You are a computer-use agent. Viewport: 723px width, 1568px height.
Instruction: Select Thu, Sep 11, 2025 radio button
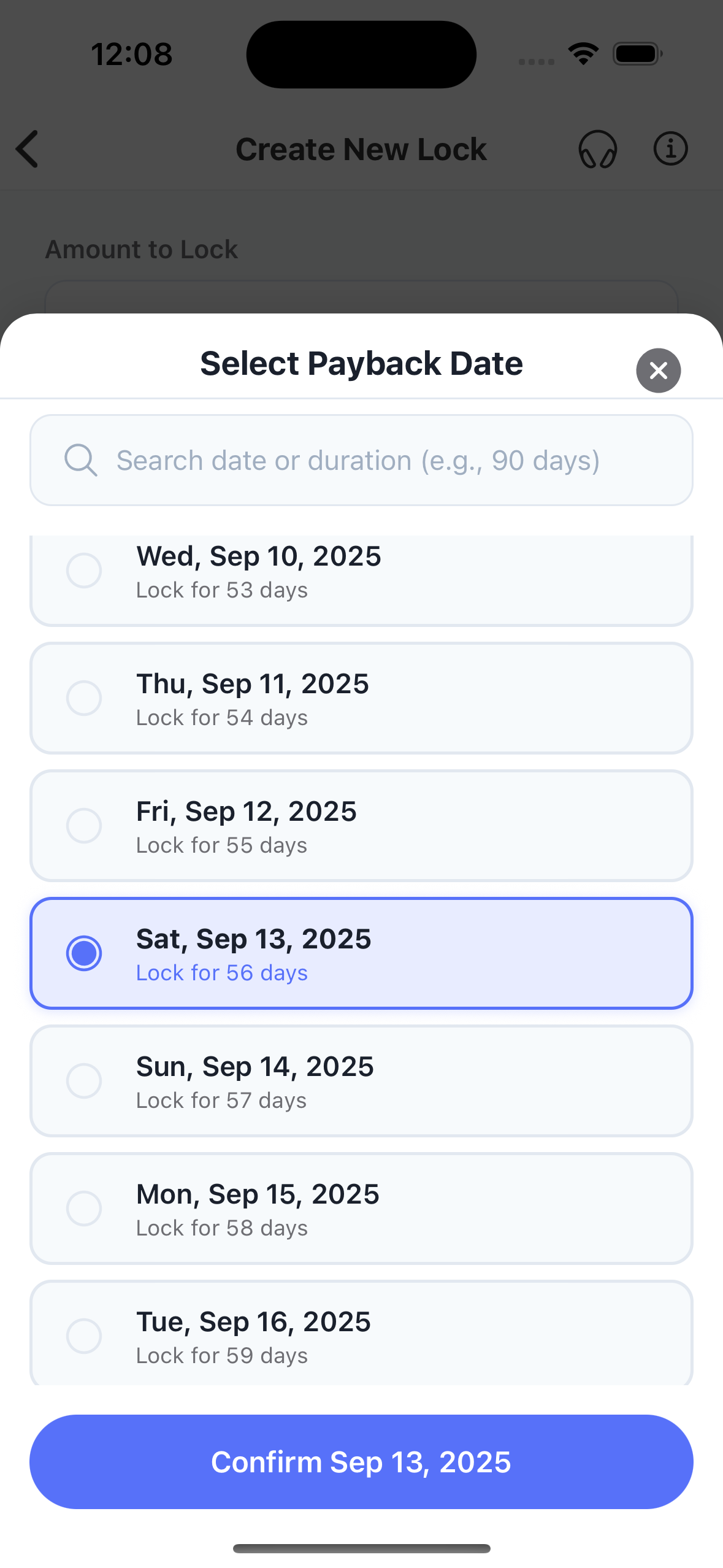(84, 698)
